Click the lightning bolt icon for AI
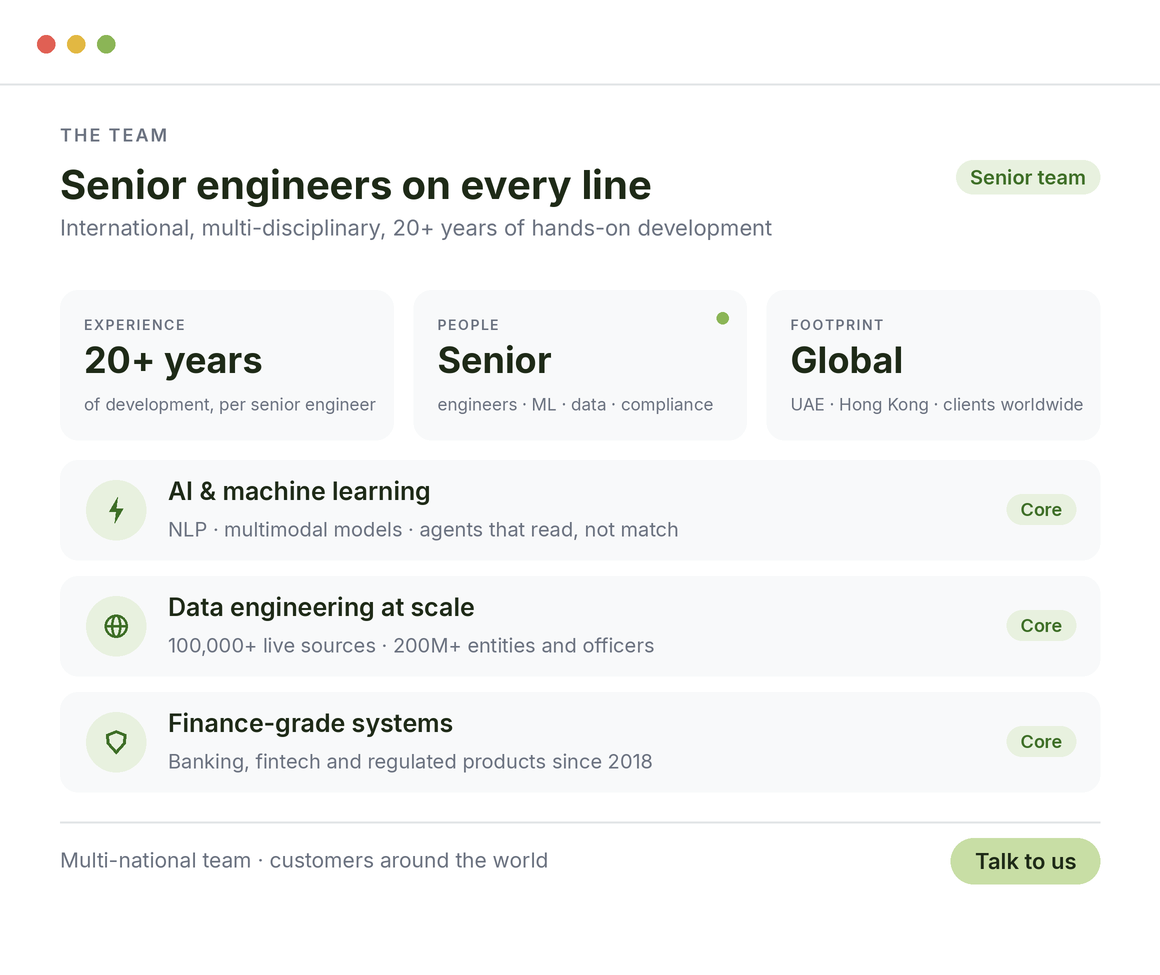Viewport: 1160px width, 975px height. [116, 510]
